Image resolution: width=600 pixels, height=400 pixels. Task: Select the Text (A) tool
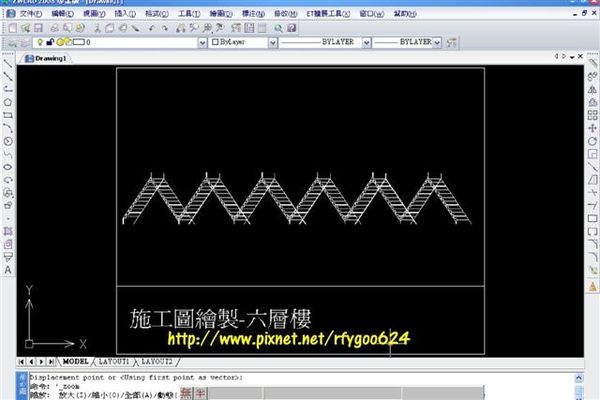point(8,270)
